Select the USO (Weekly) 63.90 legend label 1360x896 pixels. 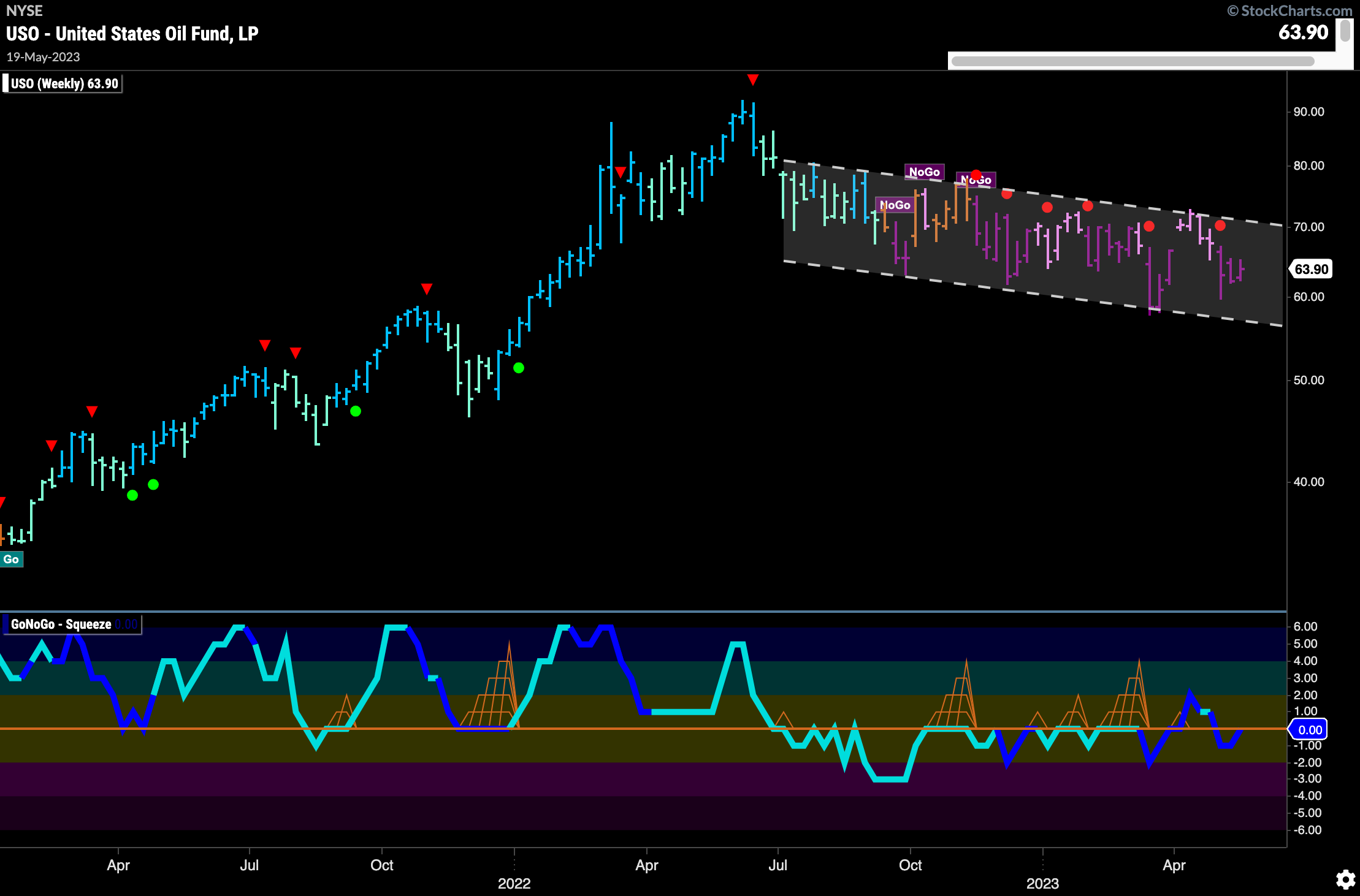coord(62,83)
